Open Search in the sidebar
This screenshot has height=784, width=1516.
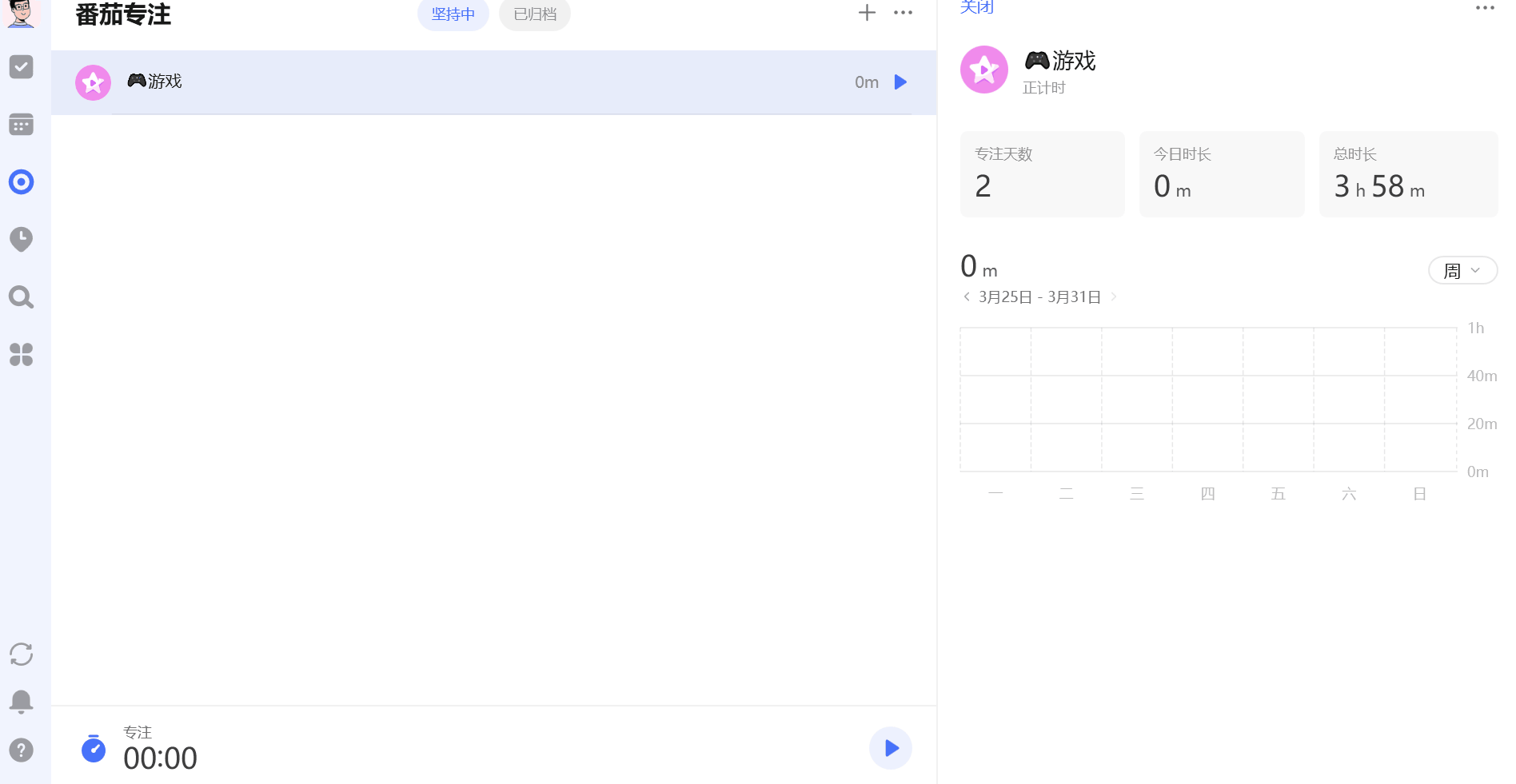tap(22, 297)
